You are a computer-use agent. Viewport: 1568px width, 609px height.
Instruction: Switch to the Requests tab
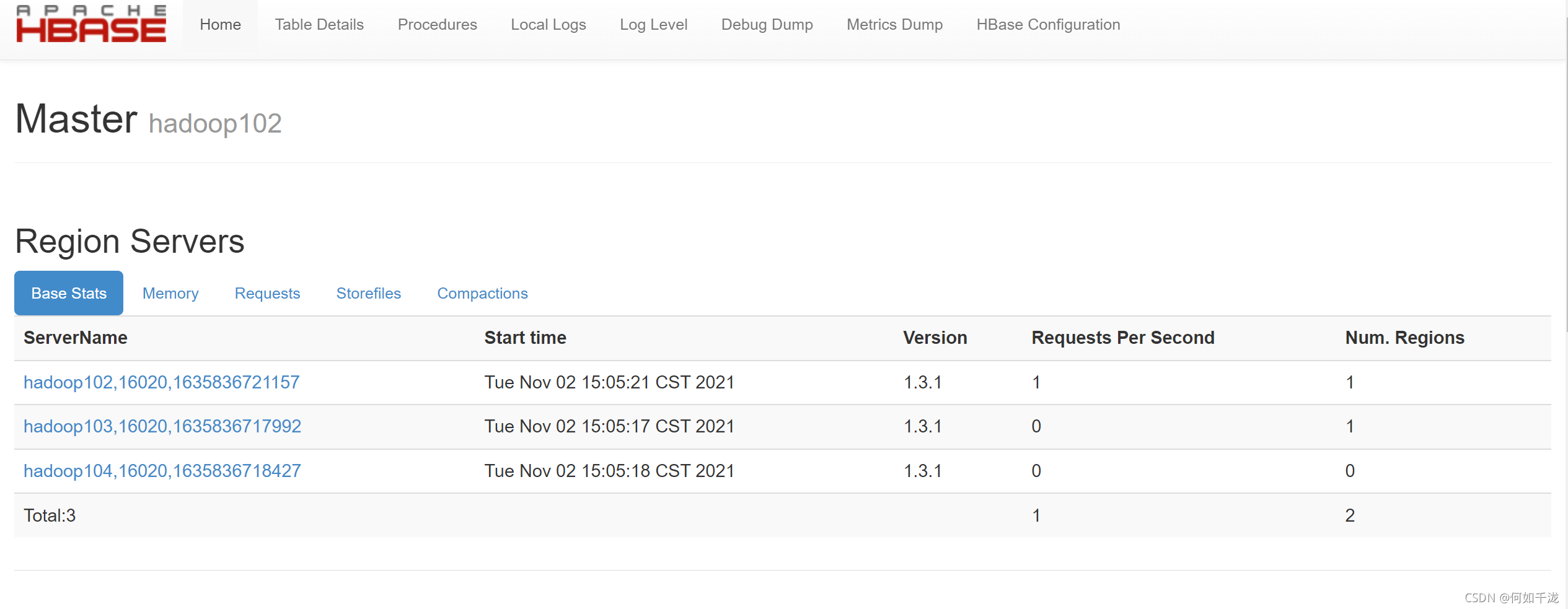click(x=267, y=293)
